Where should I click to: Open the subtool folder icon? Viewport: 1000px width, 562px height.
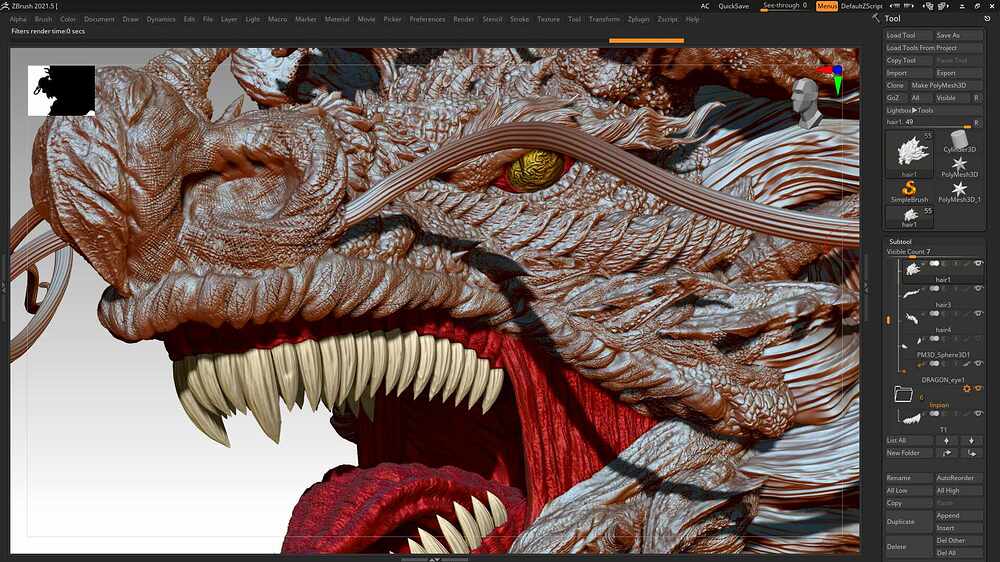[903, 394]
